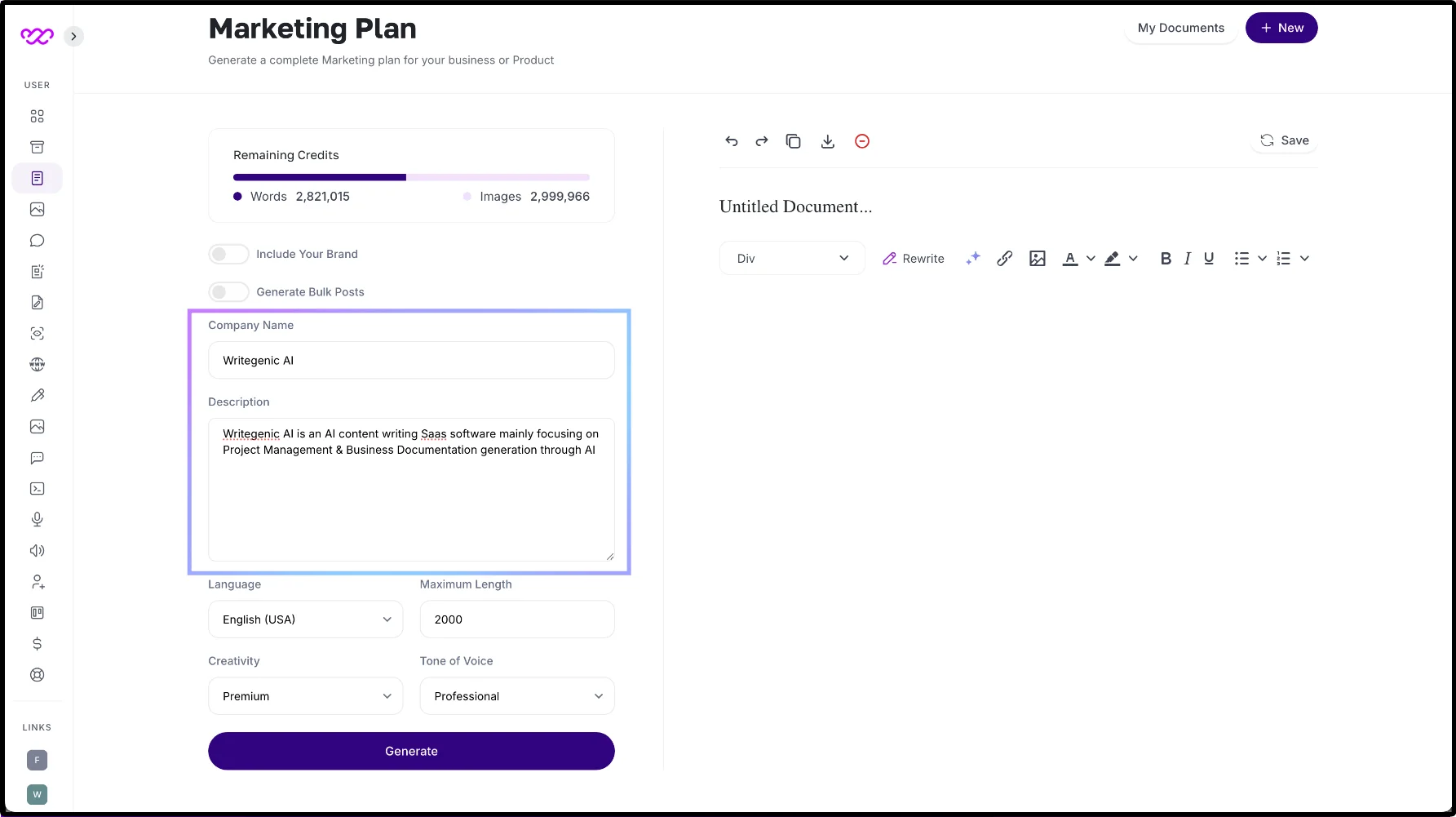The image size is (1456, 817).
Task: Download the document using the download icon
Action: (827, 141)
